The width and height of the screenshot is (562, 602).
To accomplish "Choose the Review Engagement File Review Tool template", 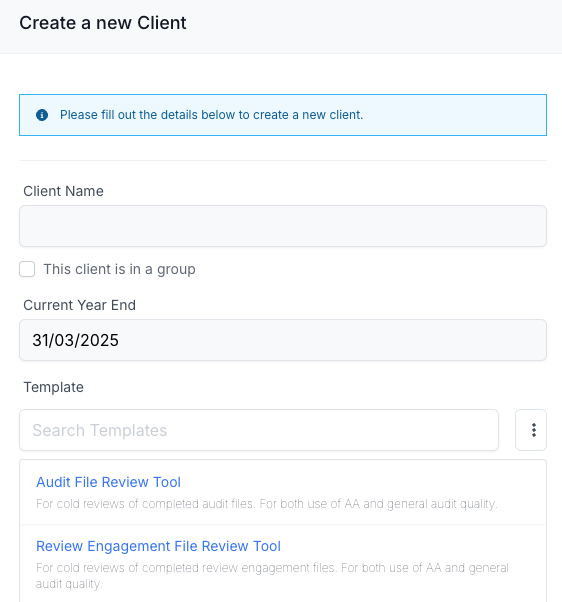I will click(x=159, y=546).
